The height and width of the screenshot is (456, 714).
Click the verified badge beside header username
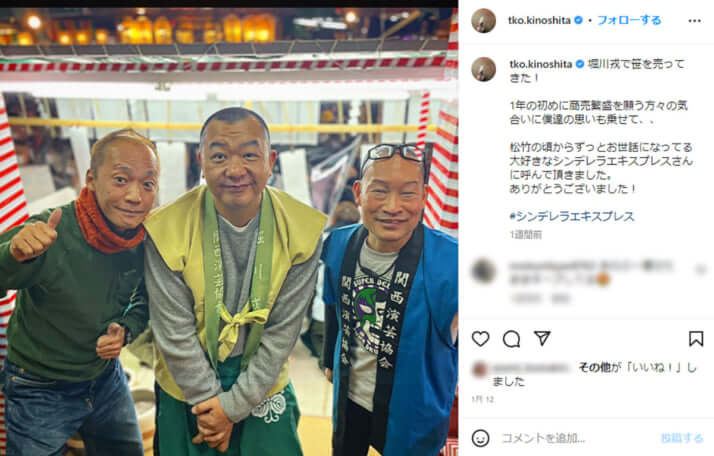click(578, 20)
